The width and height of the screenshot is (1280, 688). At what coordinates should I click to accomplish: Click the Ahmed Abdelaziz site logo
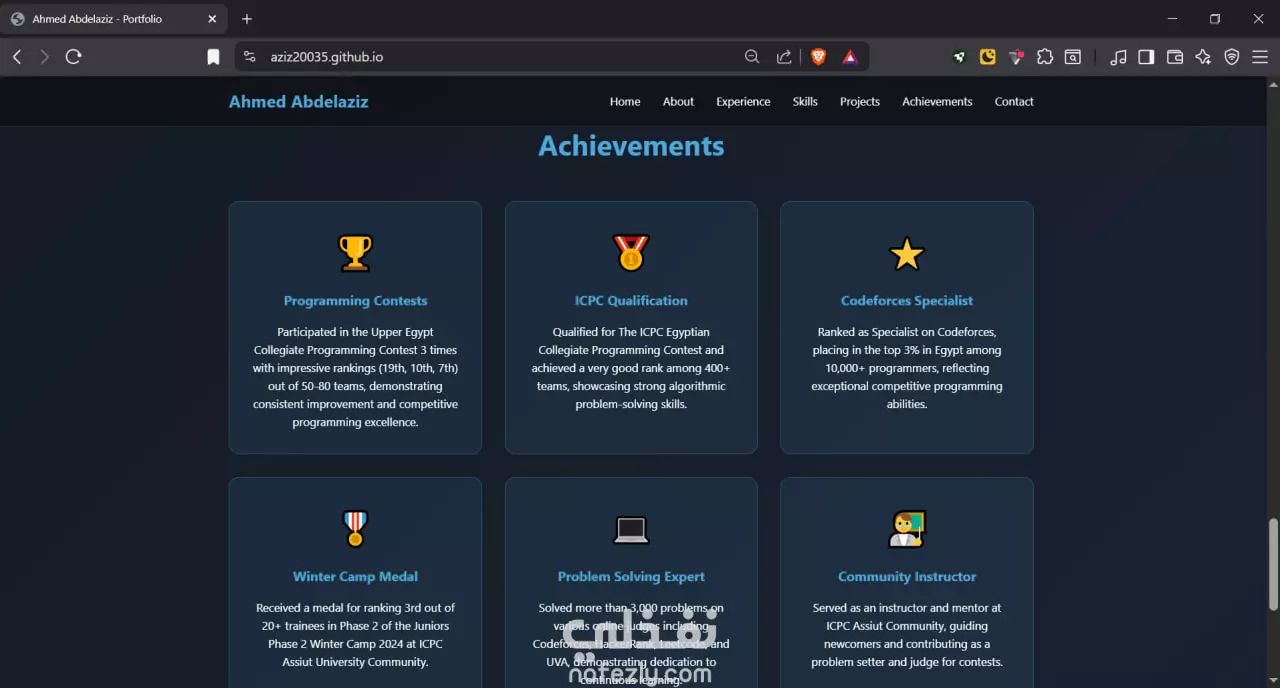(x=298, y=101)
